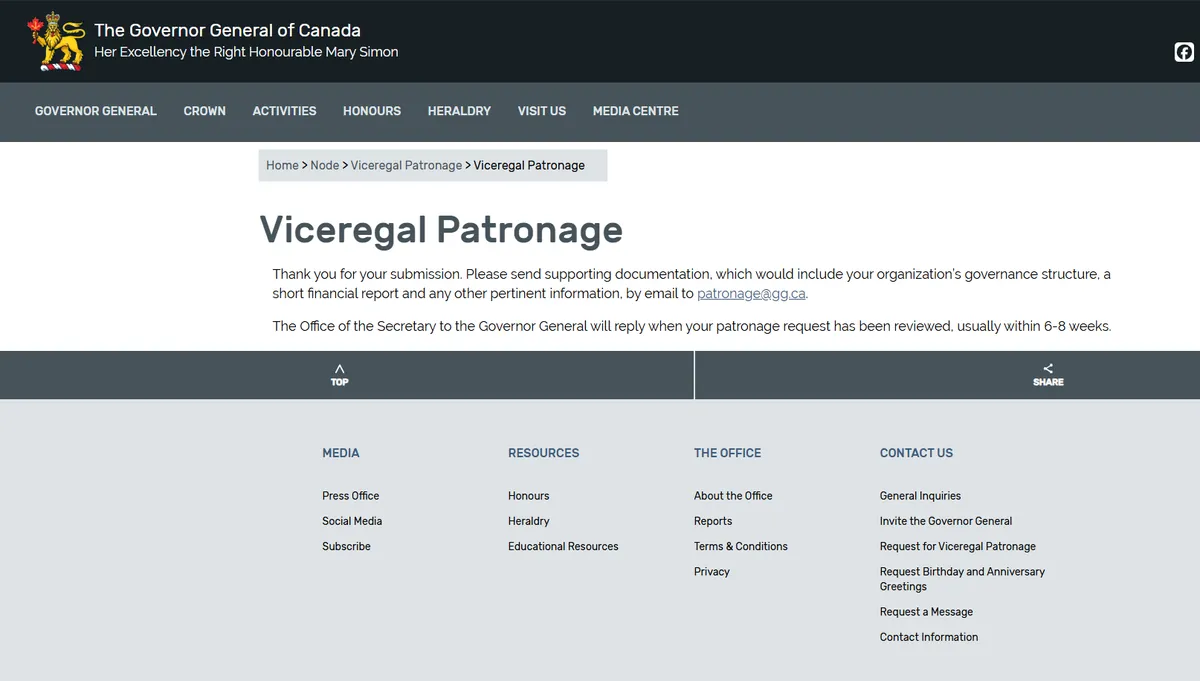This screenshot has height=681, width=1200.
Task: Click the patronage@gg.ca email link
Action: click(x=751, y=294)
